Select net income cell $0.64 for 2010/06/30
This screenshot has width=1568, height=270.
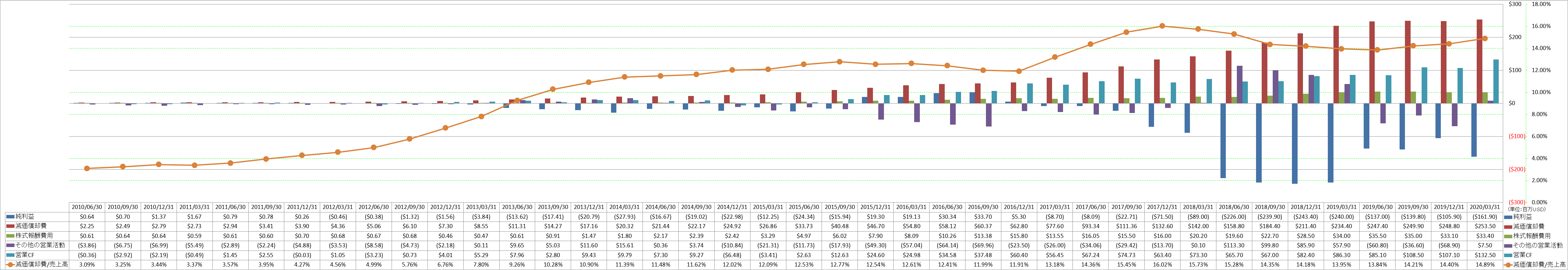tap(87, 217)
